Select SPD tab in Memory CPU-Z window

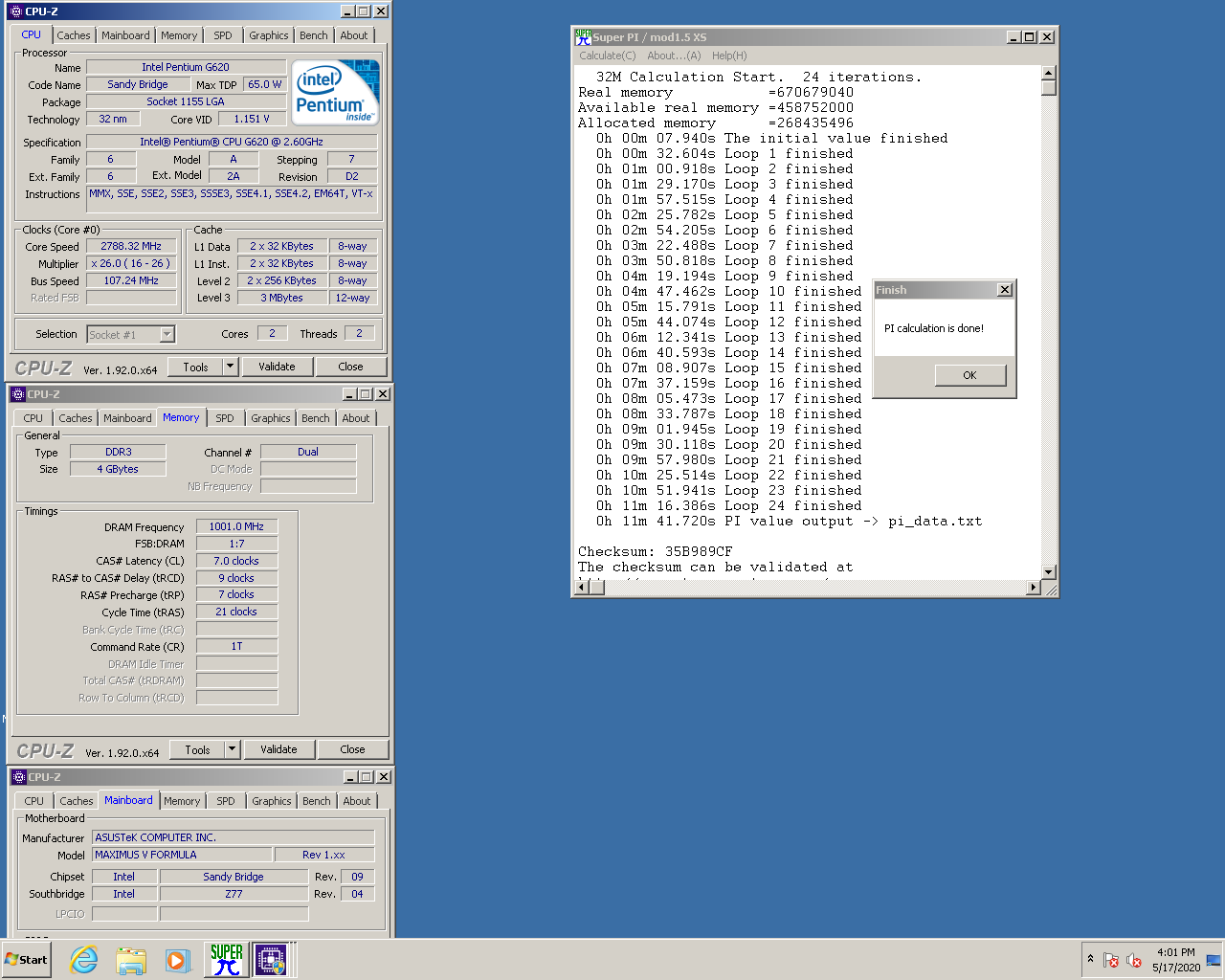coord(225,418)
